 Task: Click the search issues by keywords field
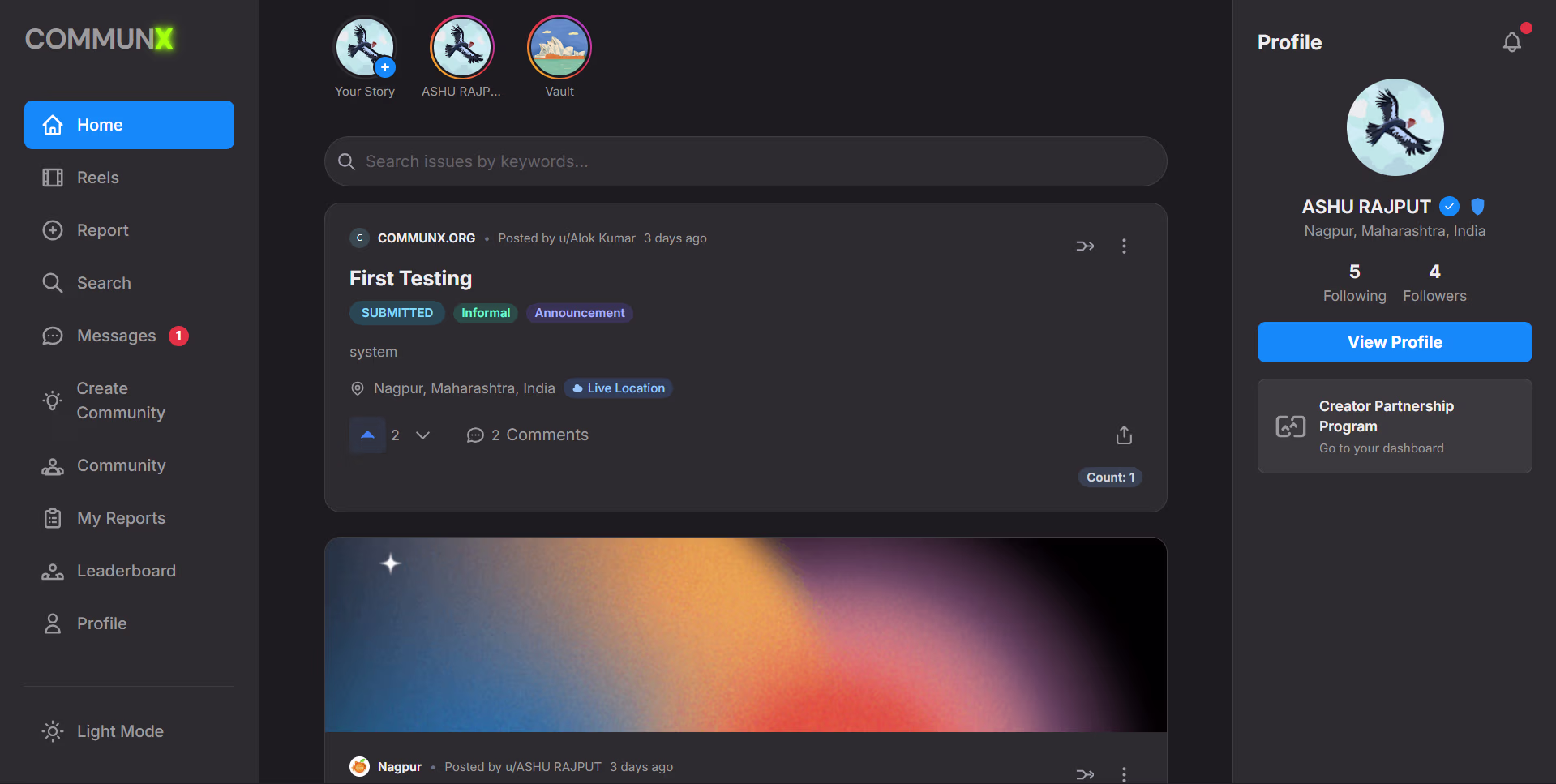(745, 161)
